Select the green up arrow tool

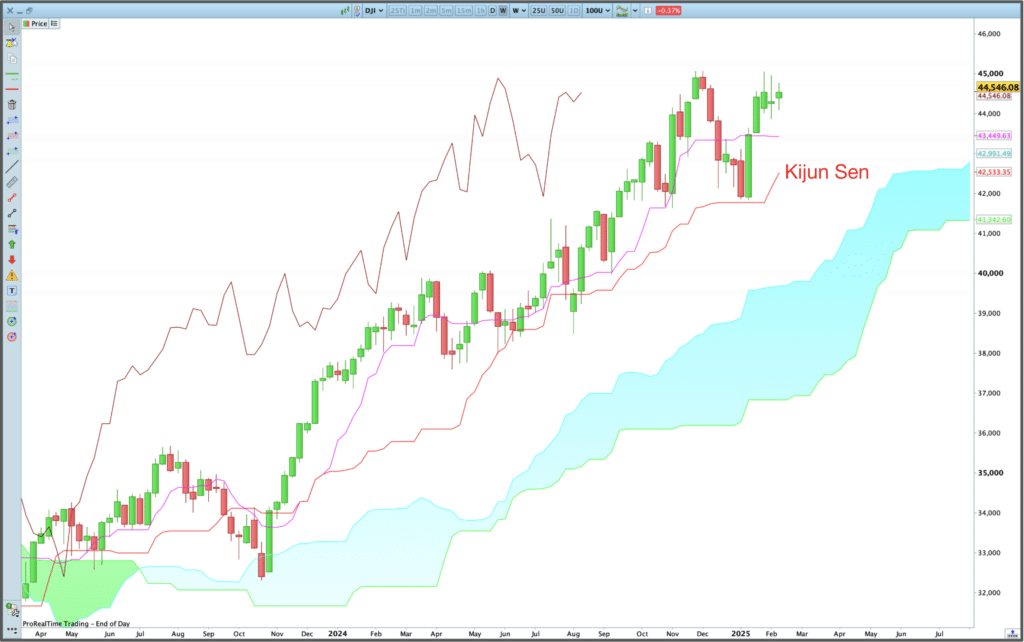pos(12,244)
